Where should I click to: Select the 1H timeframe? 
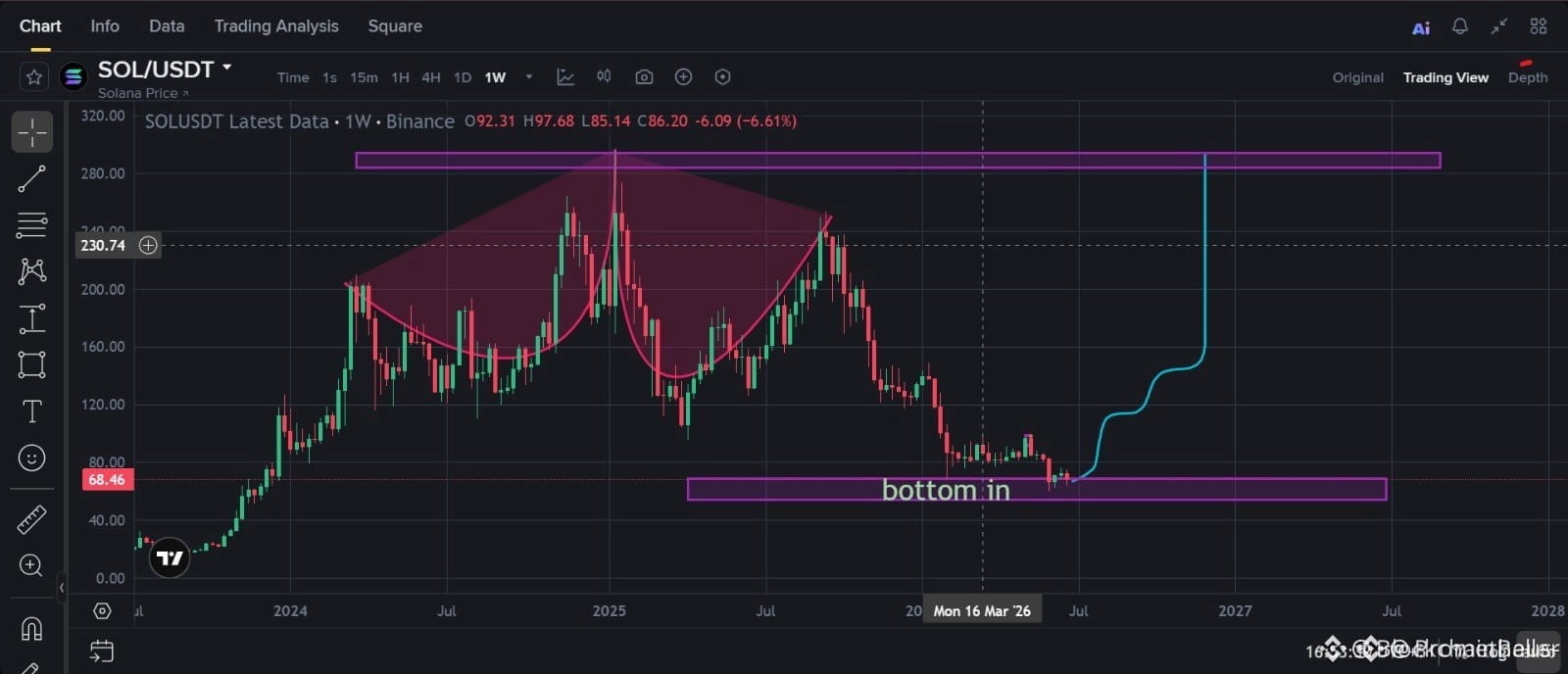tap(400, 77)
